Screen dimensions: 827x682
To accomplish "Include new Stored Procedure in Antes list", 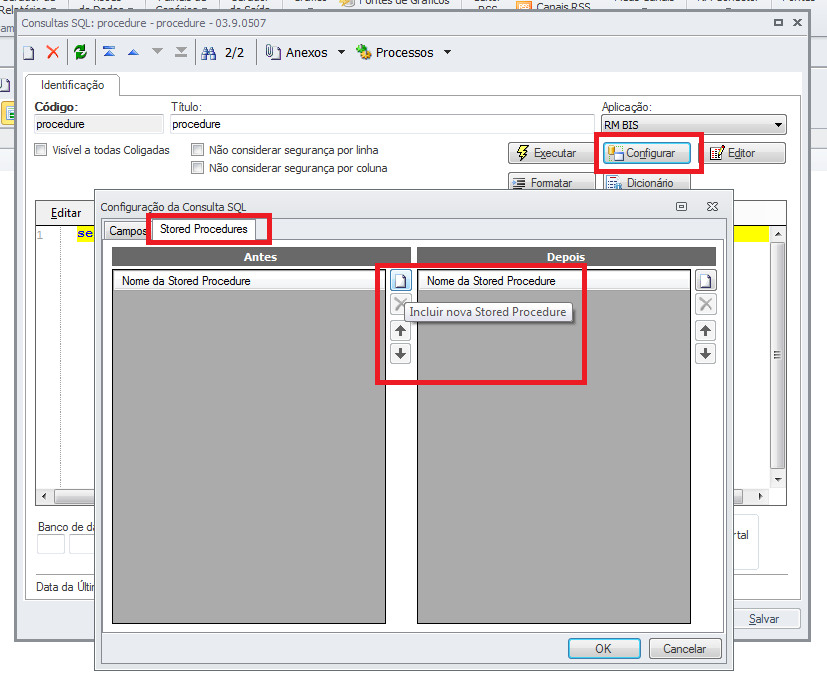I will click(x=400, y=281).
